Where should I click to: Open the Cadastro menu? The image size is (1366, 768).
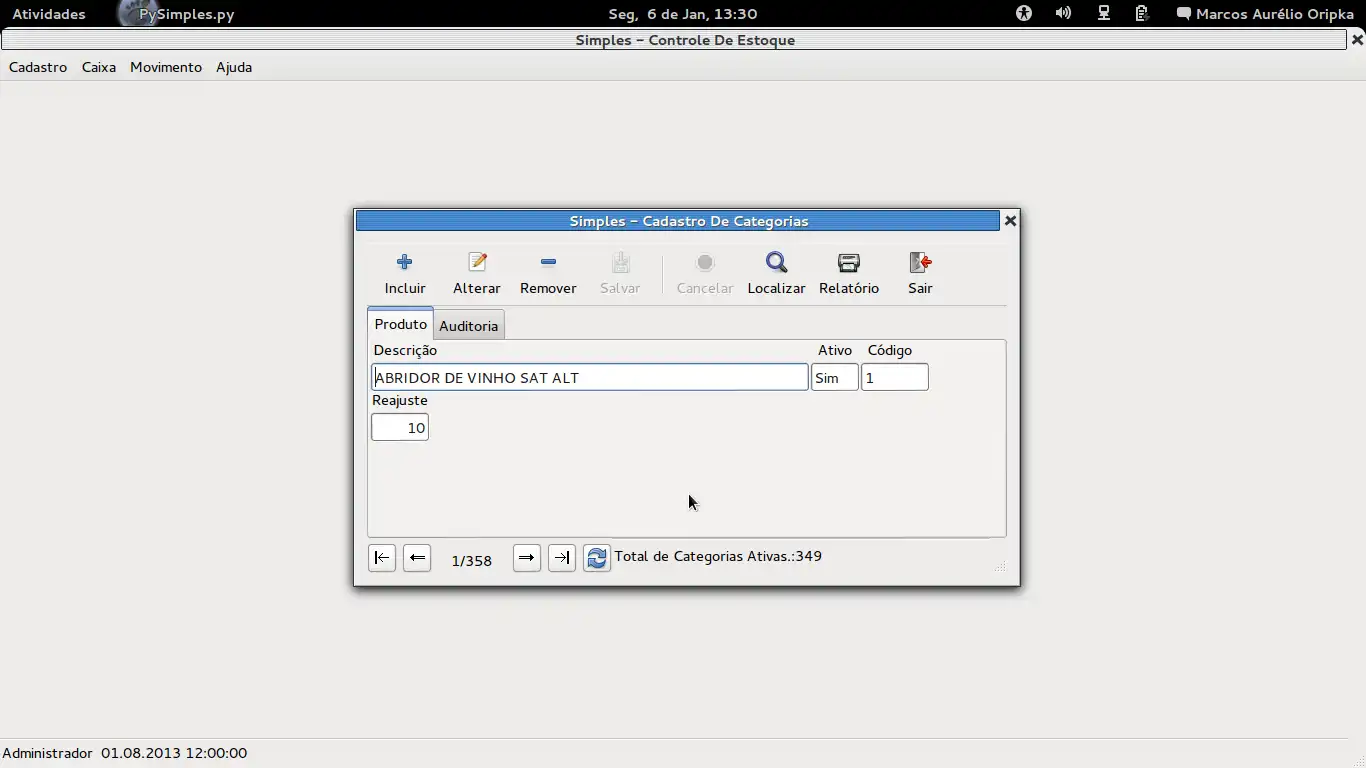coord(38,67)
